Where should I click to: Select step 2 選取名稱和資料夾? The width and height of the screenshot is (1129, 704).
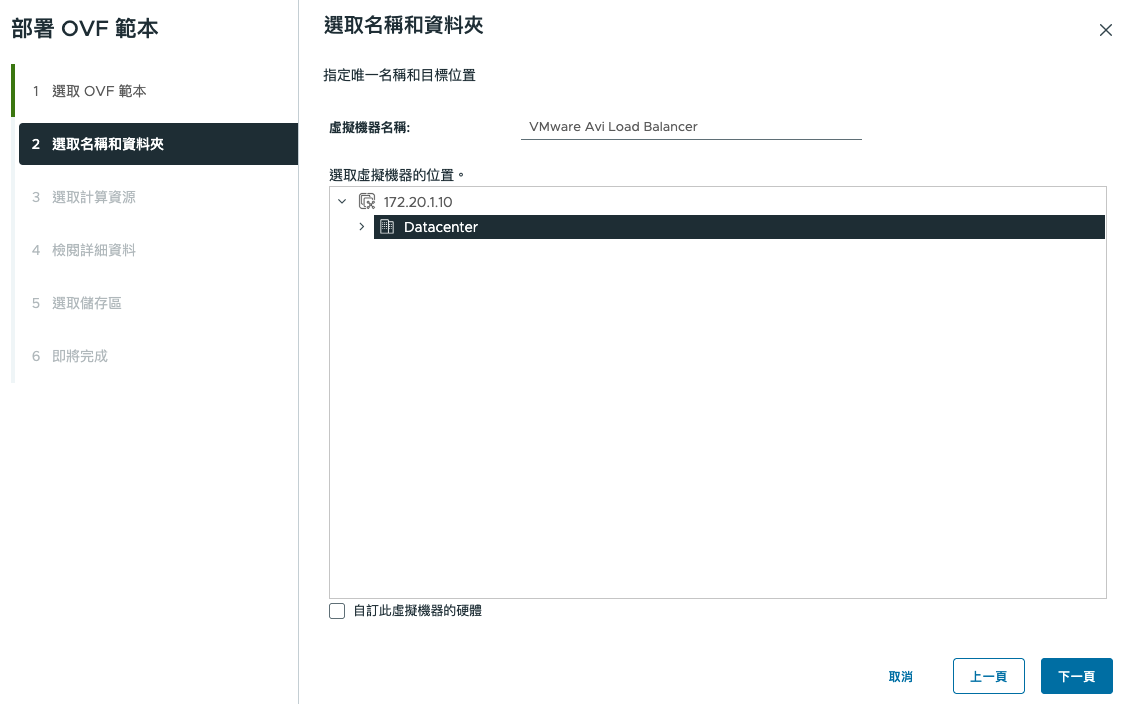coord(158,144)
